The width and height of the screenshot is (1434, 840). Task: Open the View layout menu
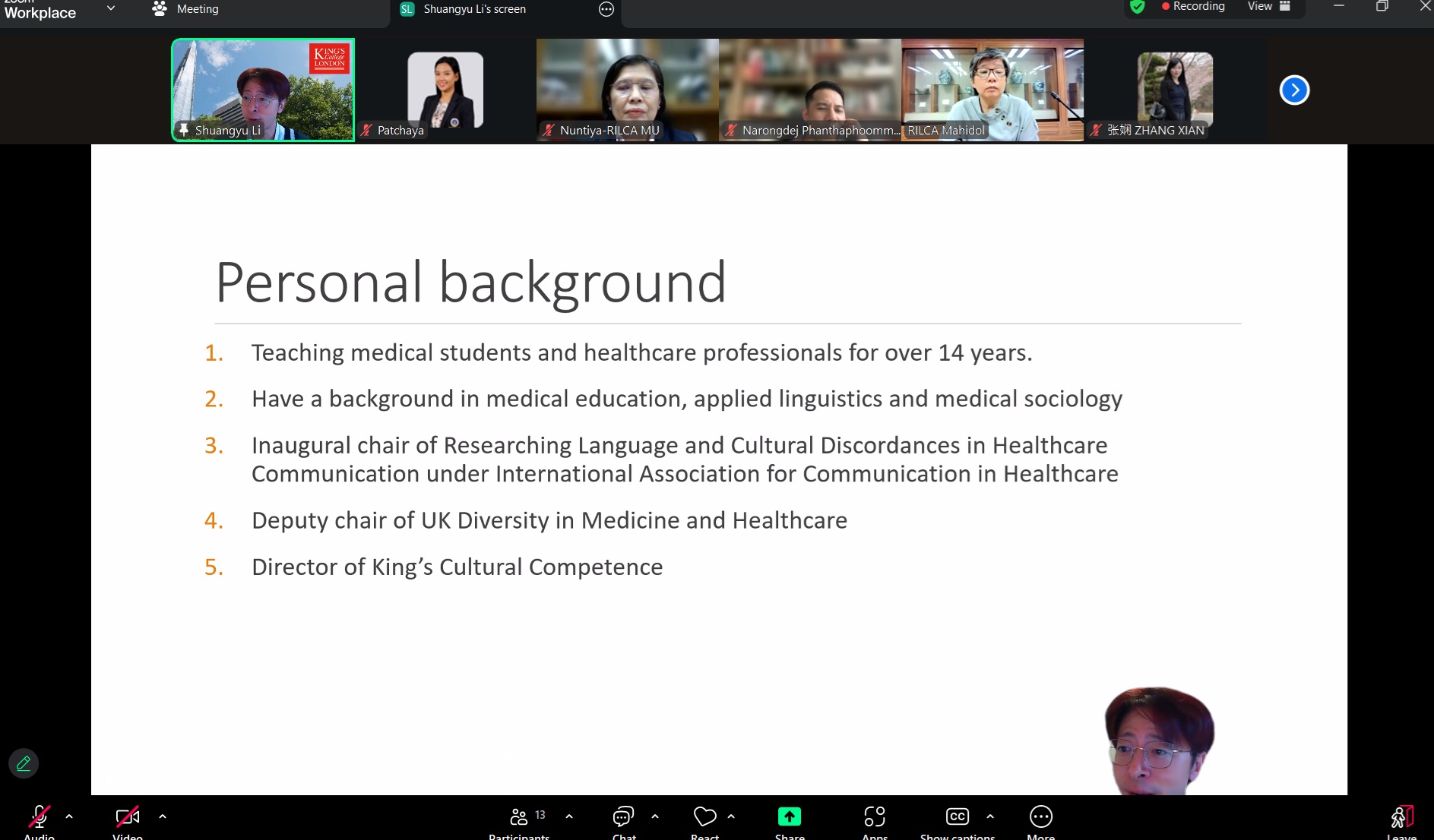1268,7
